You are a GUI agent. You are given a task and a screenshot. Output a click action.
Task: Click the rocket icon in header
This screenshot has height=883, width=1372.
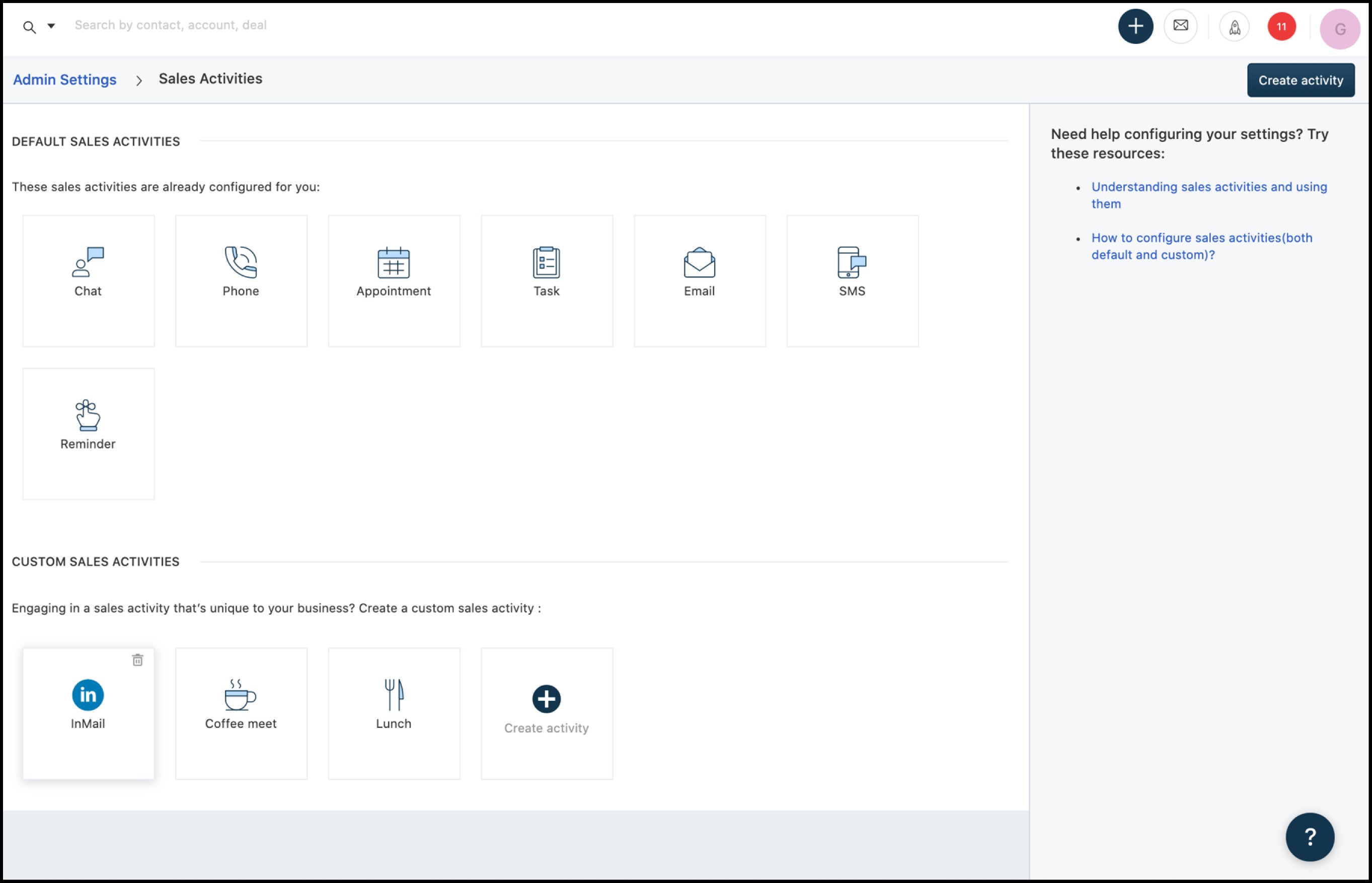1234,27
